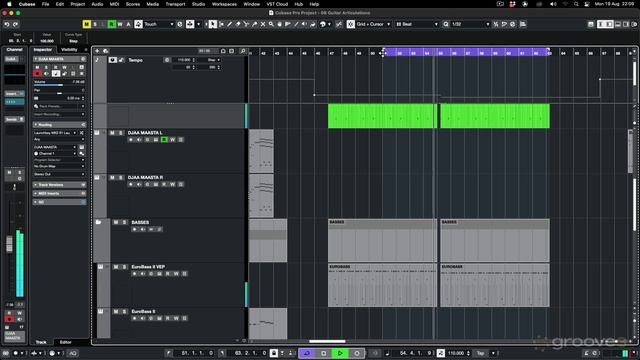
Task: Switch to the Editor tab at bottom
Action: pyautogui.click(x=66, y=342)
